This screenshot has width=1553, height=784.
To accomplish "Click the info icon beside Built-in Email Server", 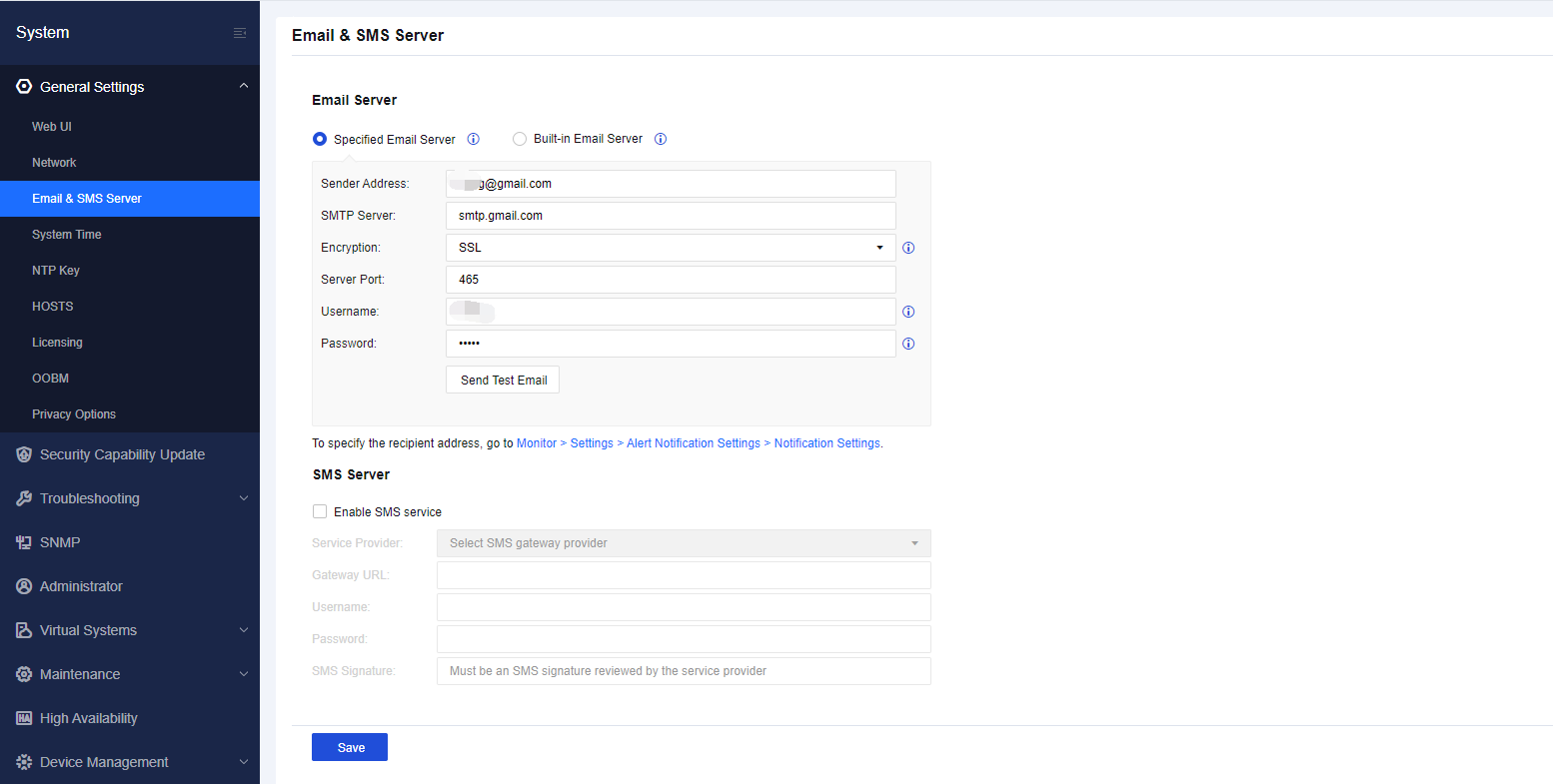I will click(x=661, y=139).
